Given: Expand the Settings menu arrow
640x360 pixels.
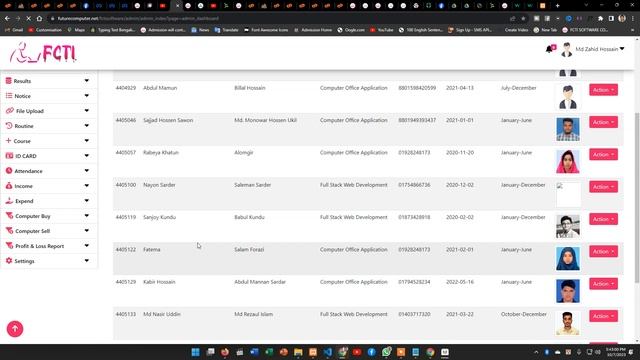Looking at the screenshot, I should pos(87,260).
